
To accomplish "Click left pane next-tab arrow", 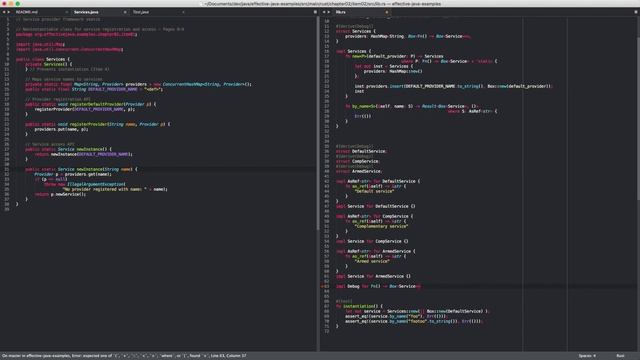I will coord(9,12).
